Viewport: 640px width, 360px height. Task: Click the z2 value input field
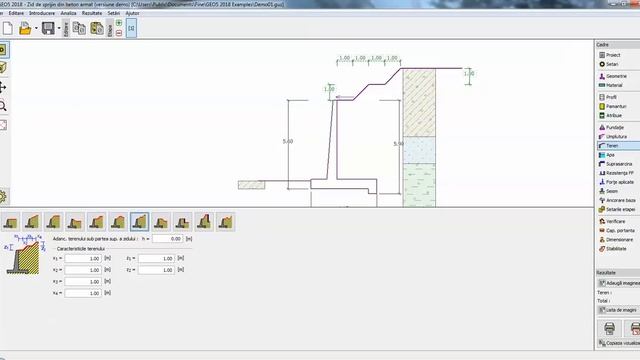coord(156,270)
